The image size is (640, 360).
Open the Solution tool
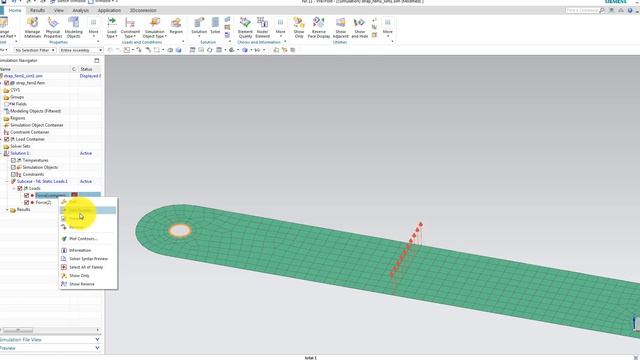[199, 26]
